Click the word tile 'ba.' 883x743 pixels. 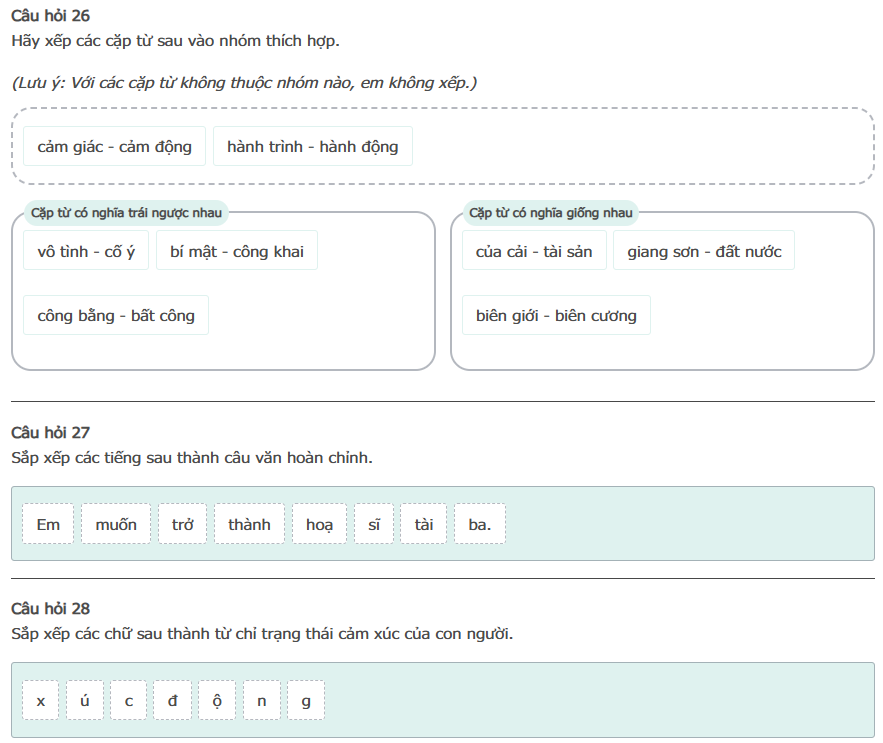[480, 524]
